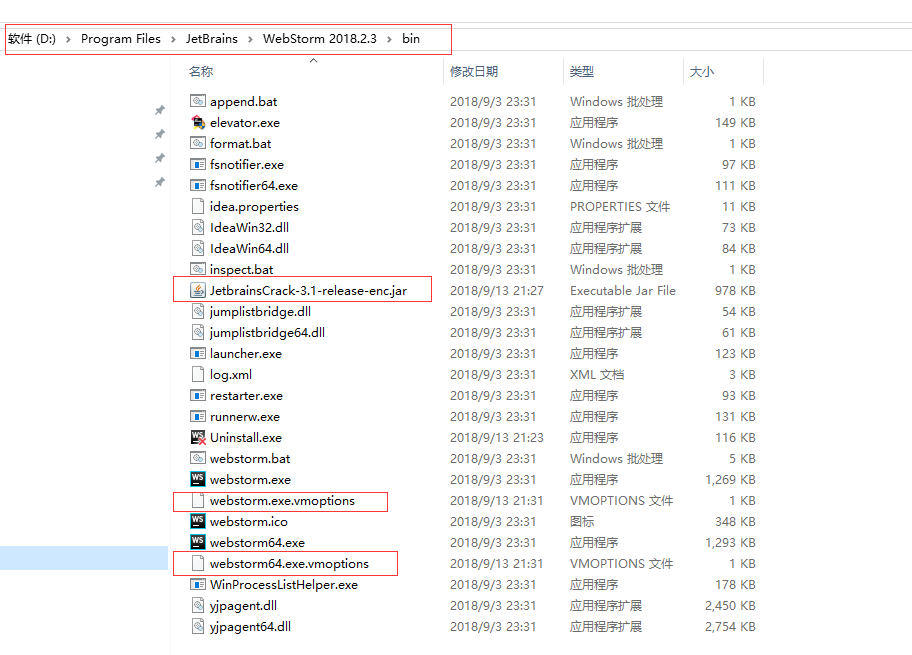
Task: Select the file name webstorm.bat
Action: (250, 458)
